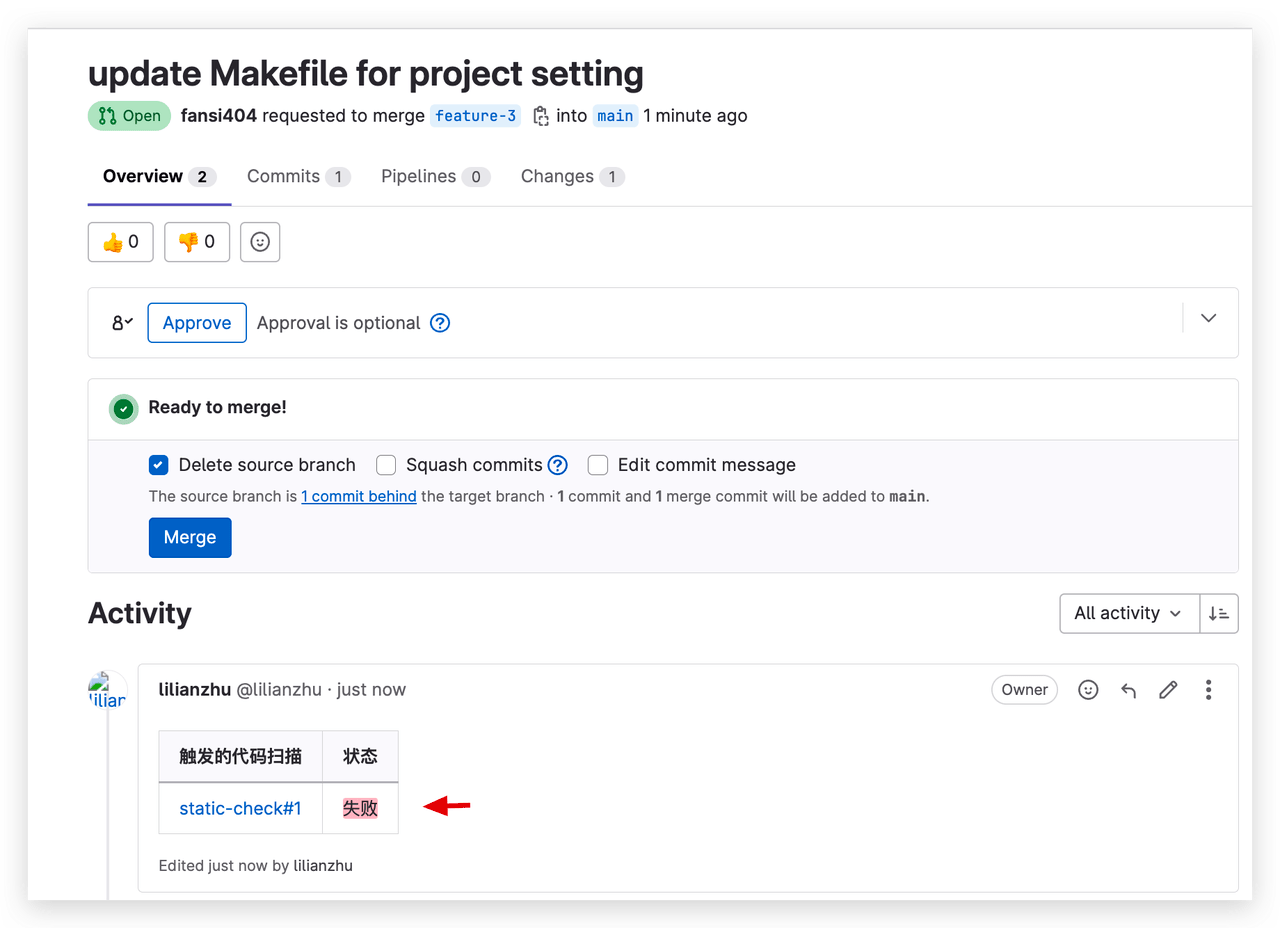Viewport: 1280px width, 928px height.
Task: Enable the Edit commit message checkbox
Action: (x=598, y=465)
